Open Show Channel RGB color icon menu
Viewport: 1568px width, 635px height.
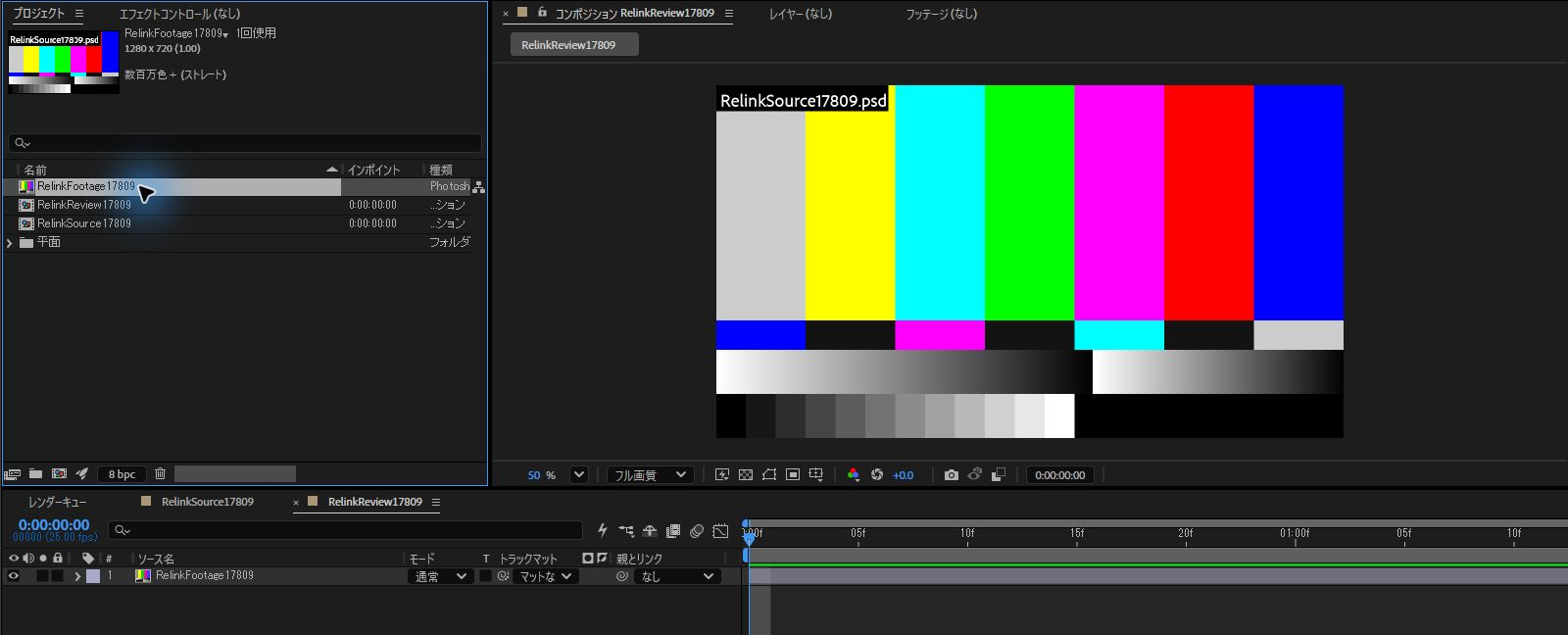pyautogui.click(x=854, y=475)
